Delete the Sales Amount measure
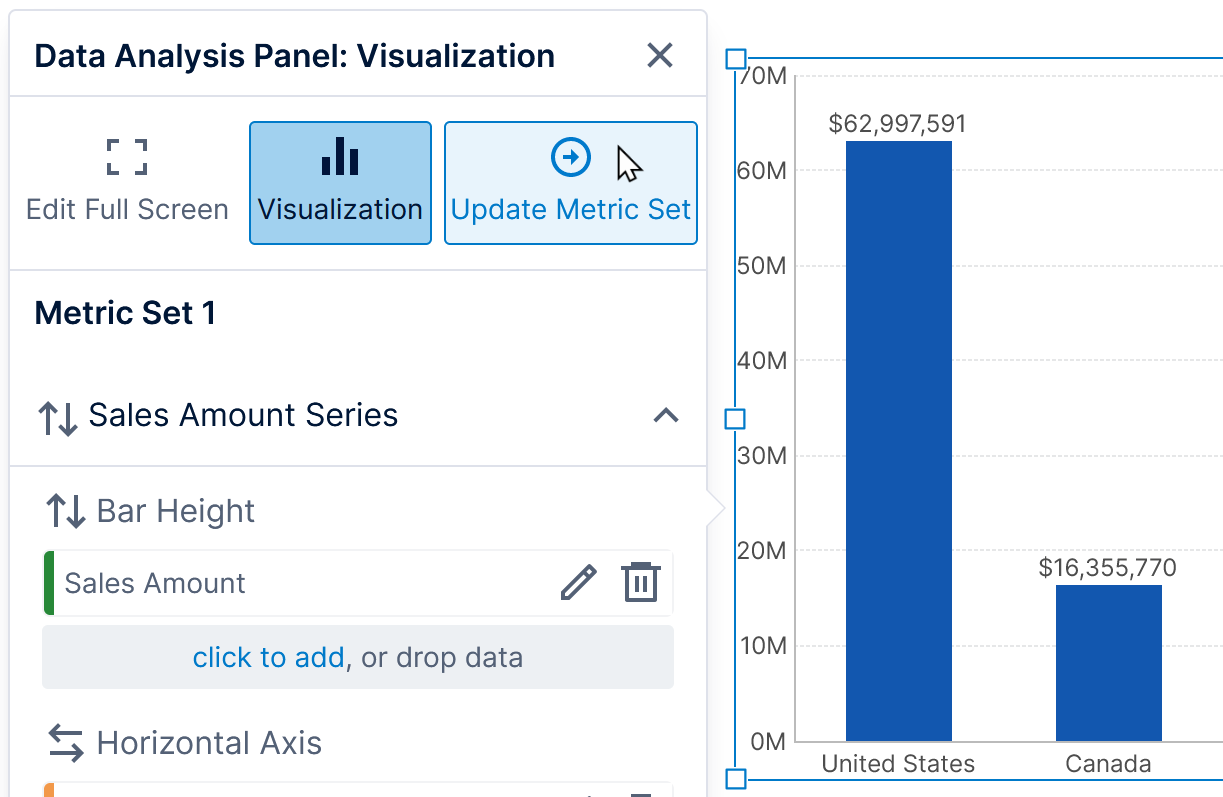 pyautogui.click(x=640, y=582)
